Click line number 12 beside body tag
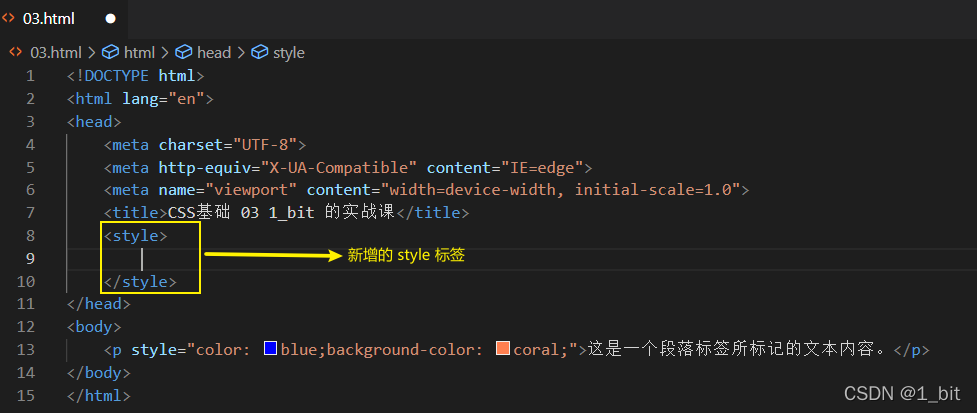977x413 pixels. click(26, 326)
